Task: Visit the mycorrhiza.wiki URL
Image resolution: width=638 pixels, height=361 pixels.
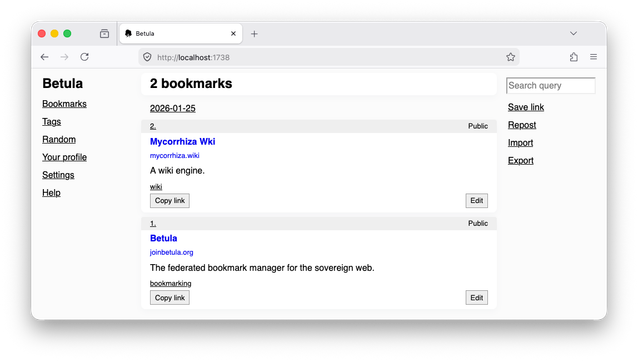Action: pyautogui.click(x=175, y=155)
